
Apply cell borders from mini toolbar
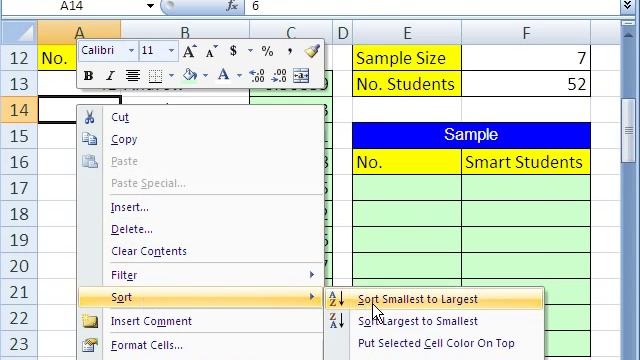coord(155,76)
